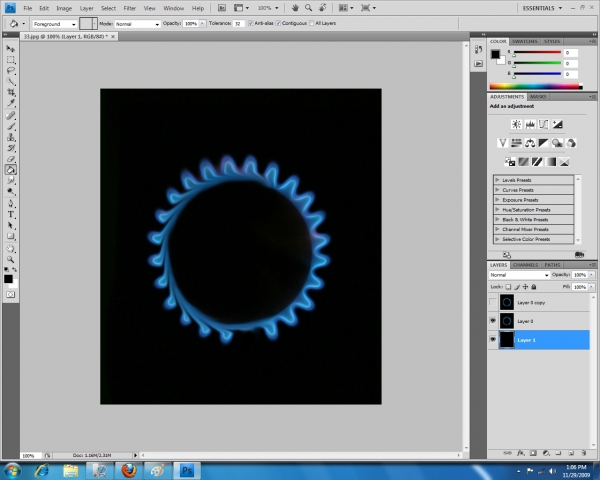Select the Type tool

click(x=11, y=214)
